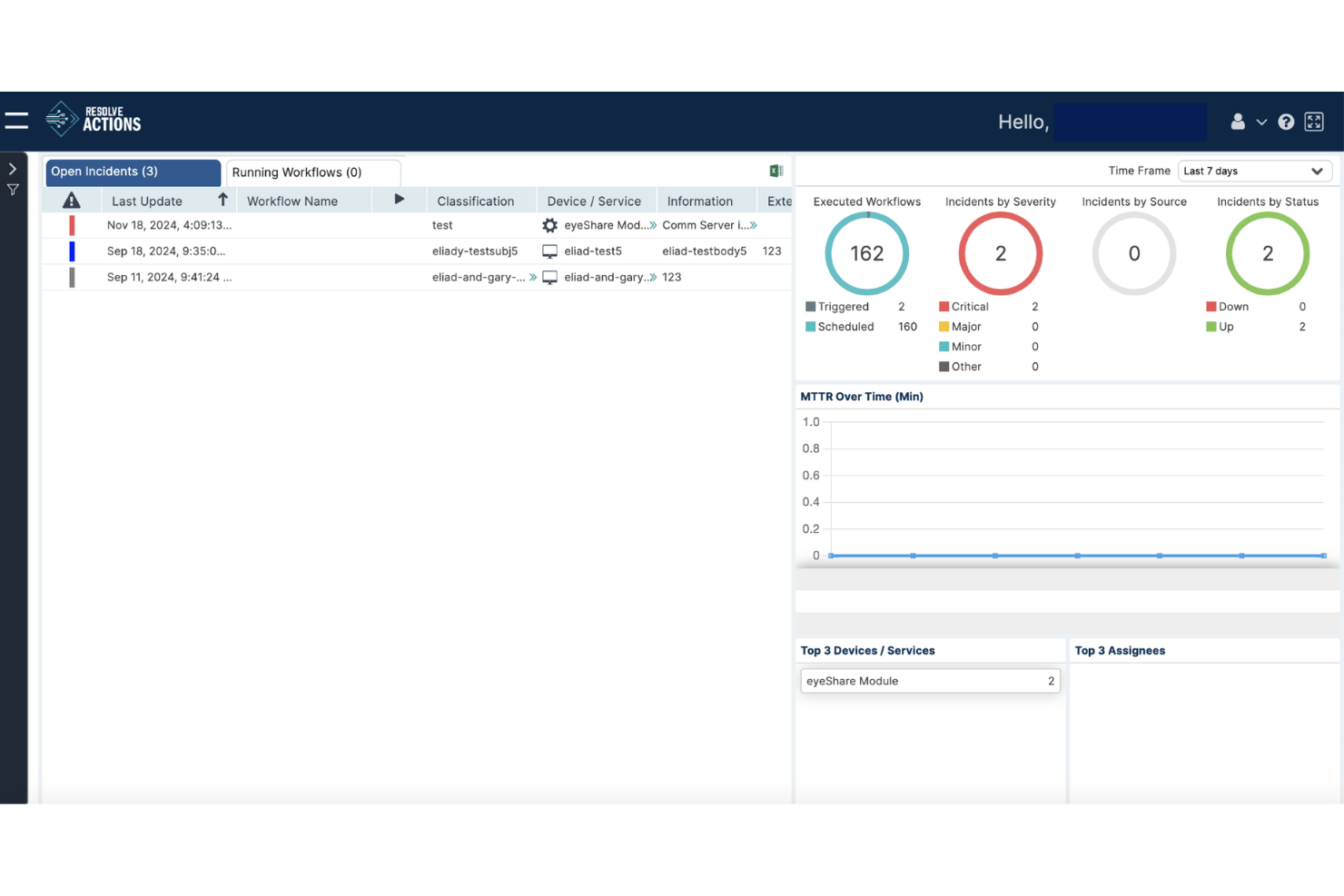Expand the left side panel arrow
Screen dimensions: 1344x896
point(13,169)
